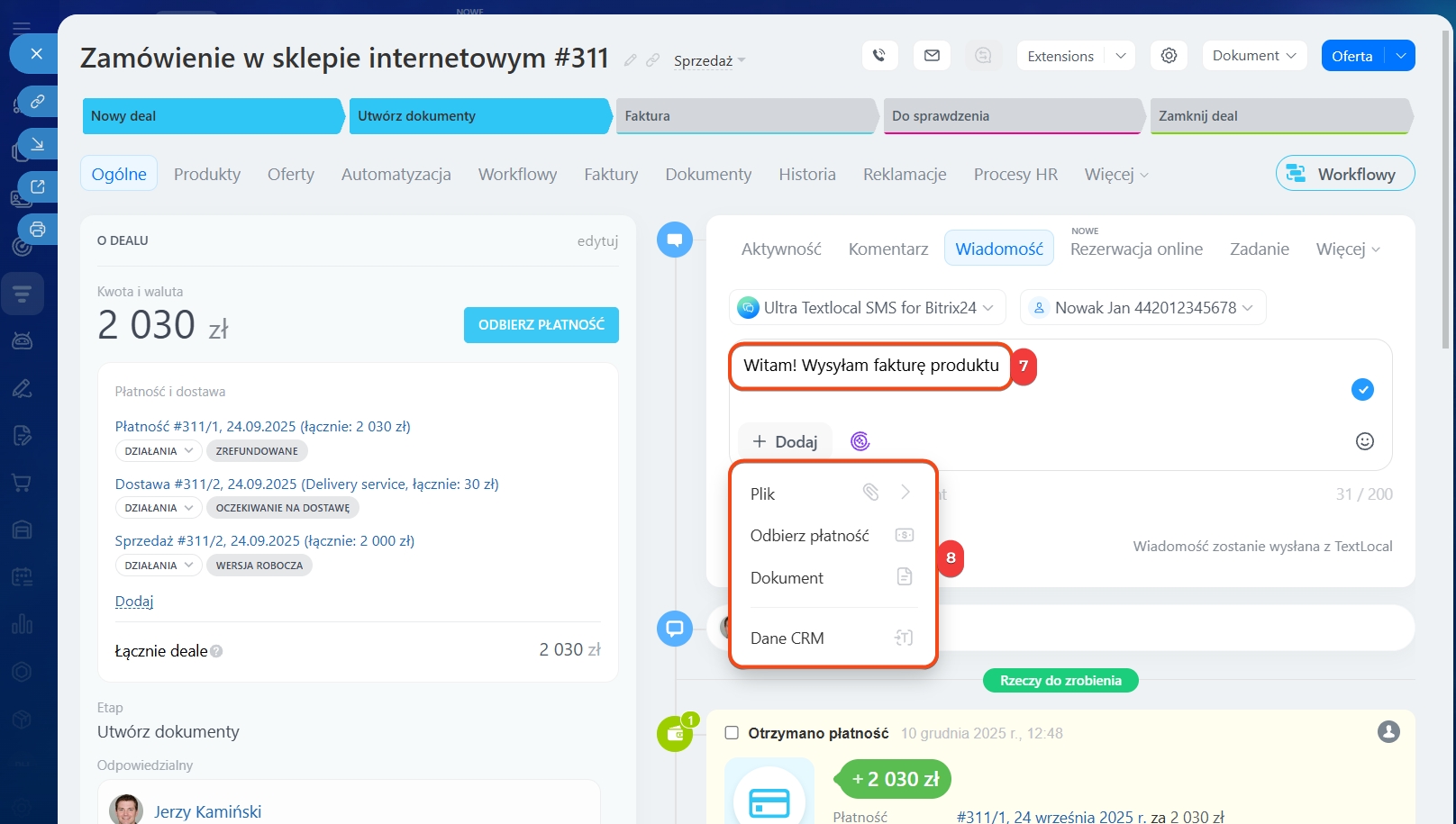Click the purple CoPilot AI icon
Screen dimensions: 1456x824
click(860, 441)
